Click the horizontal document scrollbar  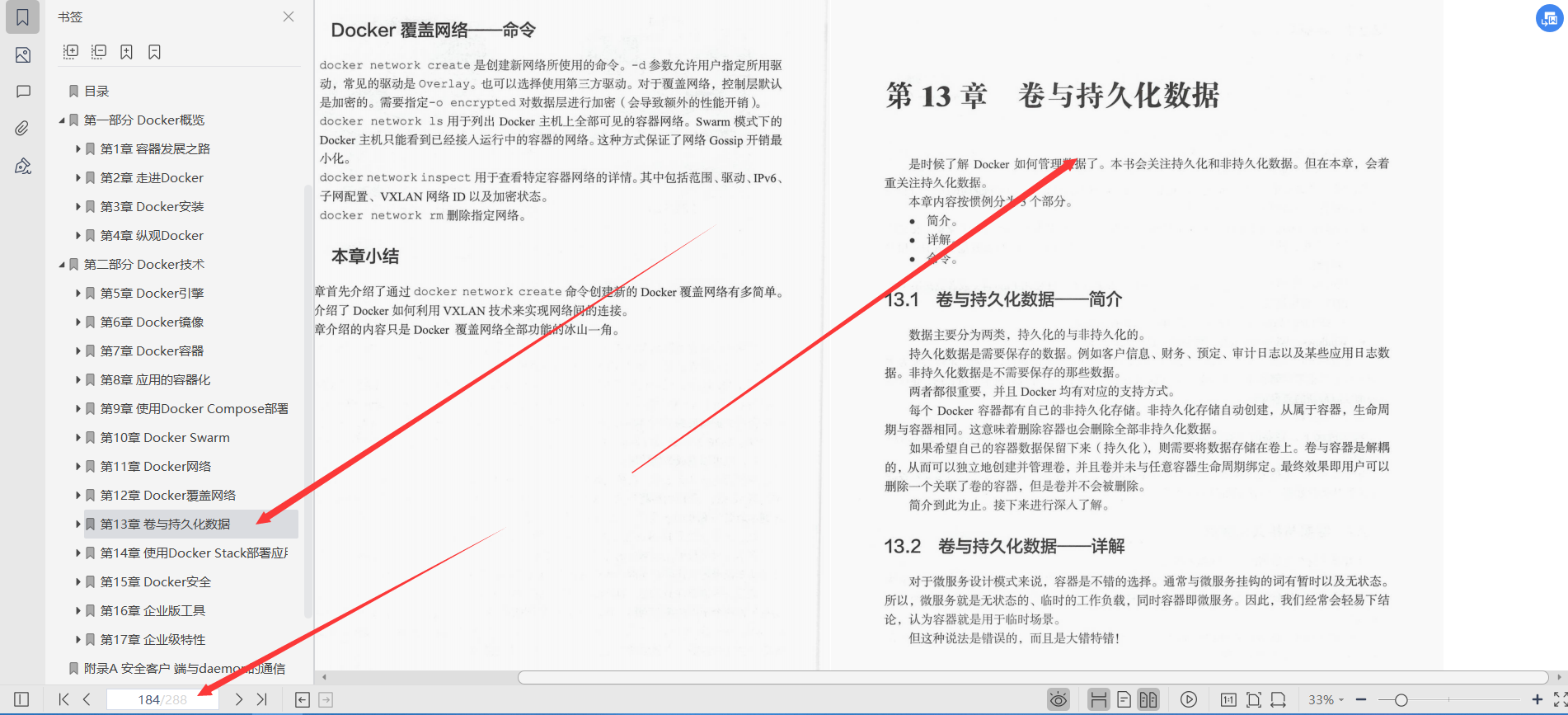tap(1033, 677)
